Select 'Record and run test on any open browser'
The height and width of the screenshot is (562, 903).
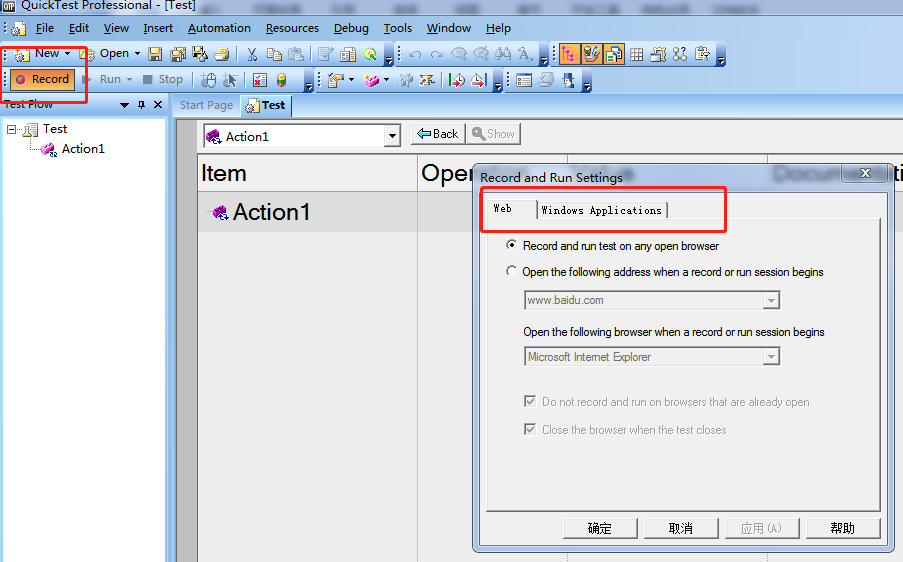coord(511,245)
